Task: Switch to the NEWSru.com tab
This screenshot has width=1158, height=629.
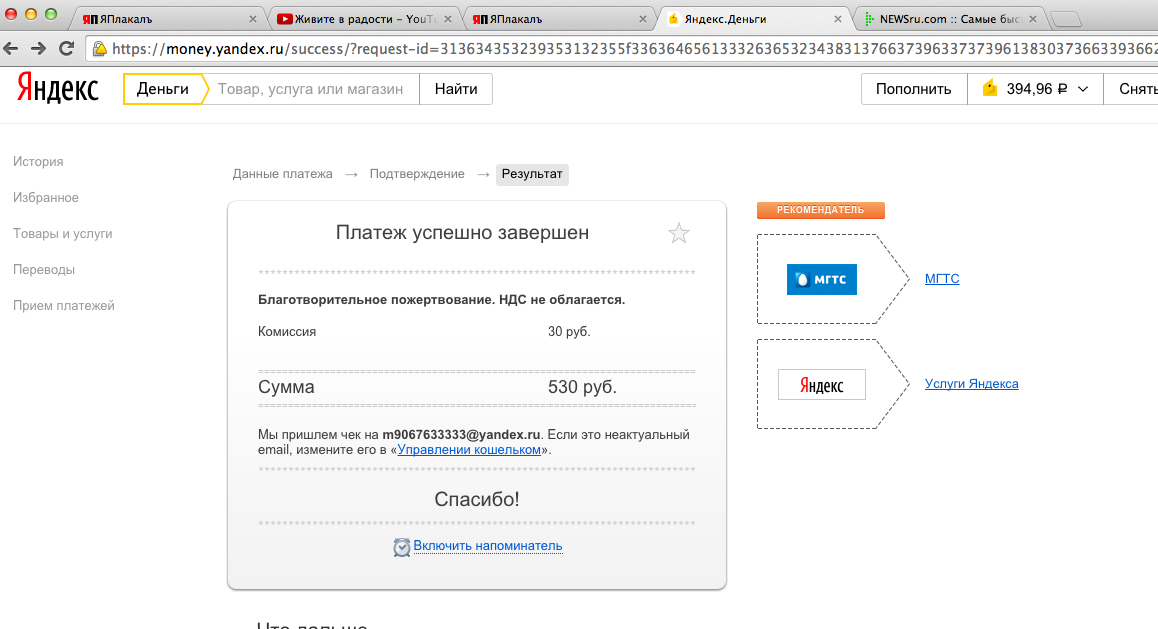Action: (949, 19)
